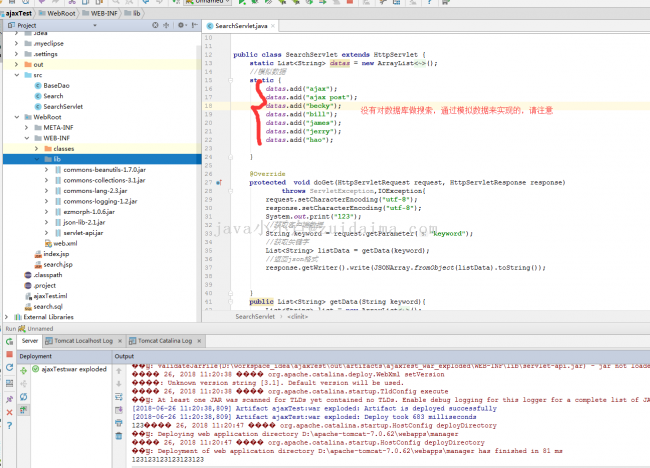Collapse the WEB-INF folder
The image size is (650, 468).
pyautogui.click(x=27, y=138)
